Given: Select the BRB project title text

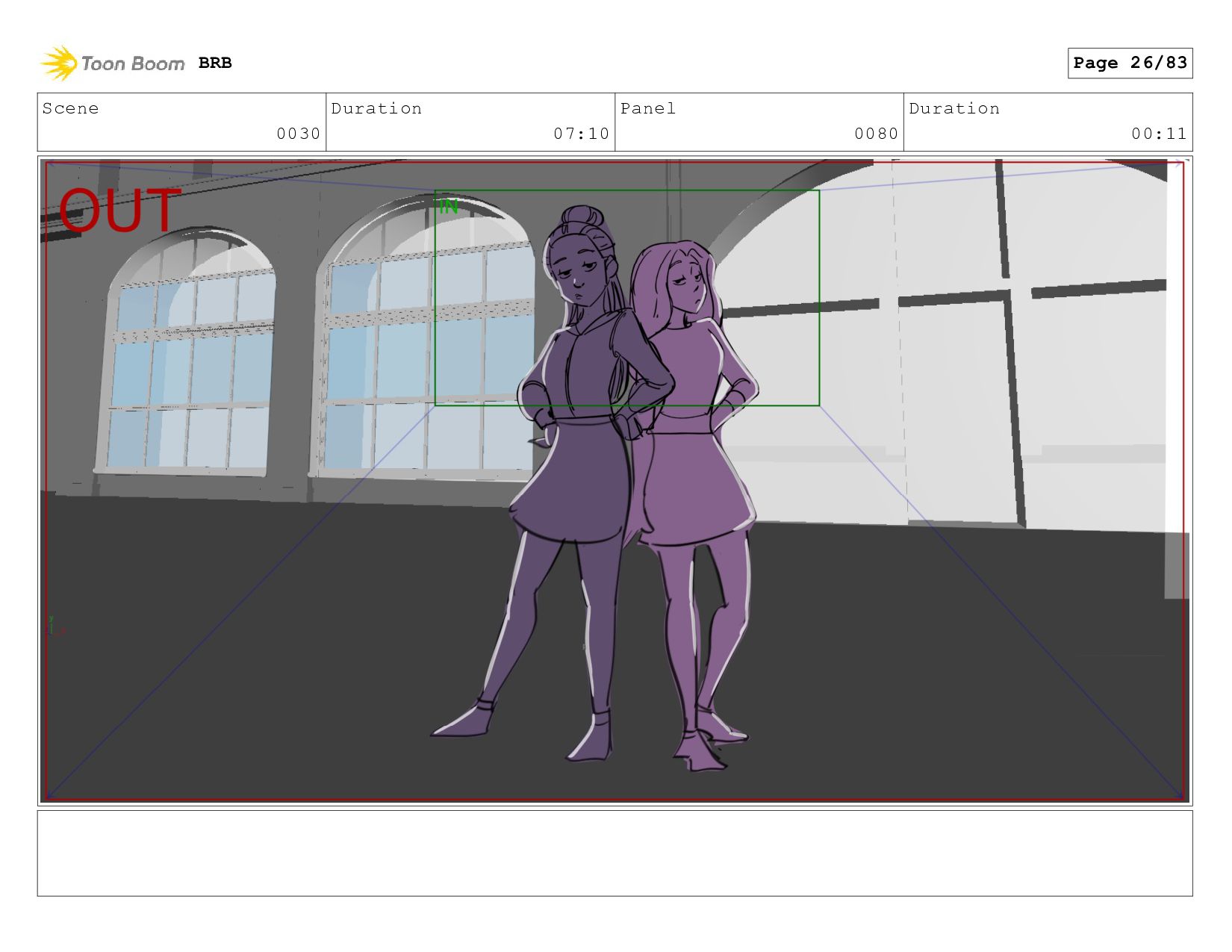Looking at the screenshot, I should point(215,63).
